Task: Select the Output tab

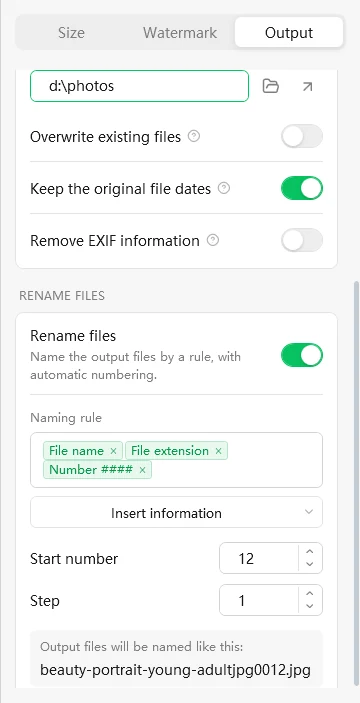Action: tap(289, 32)
